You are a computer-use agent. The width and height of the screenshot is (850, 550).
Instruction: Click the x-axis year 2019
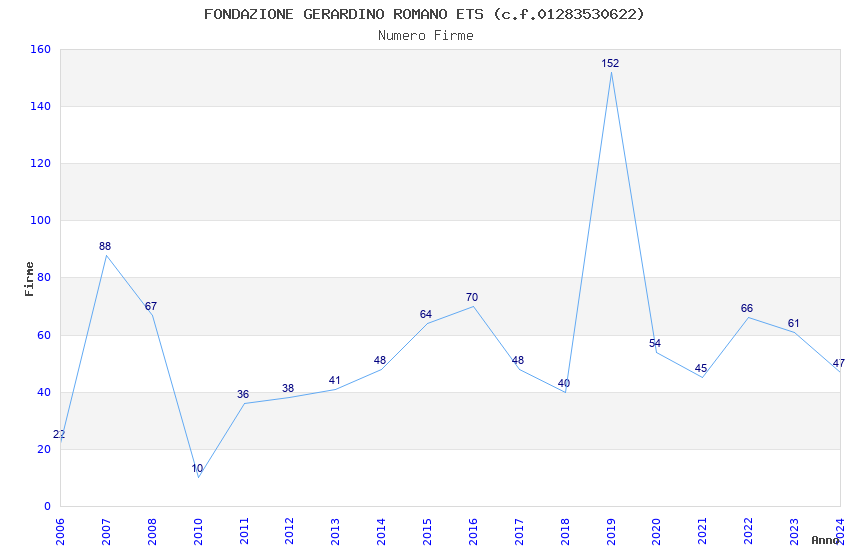[611, 531]
